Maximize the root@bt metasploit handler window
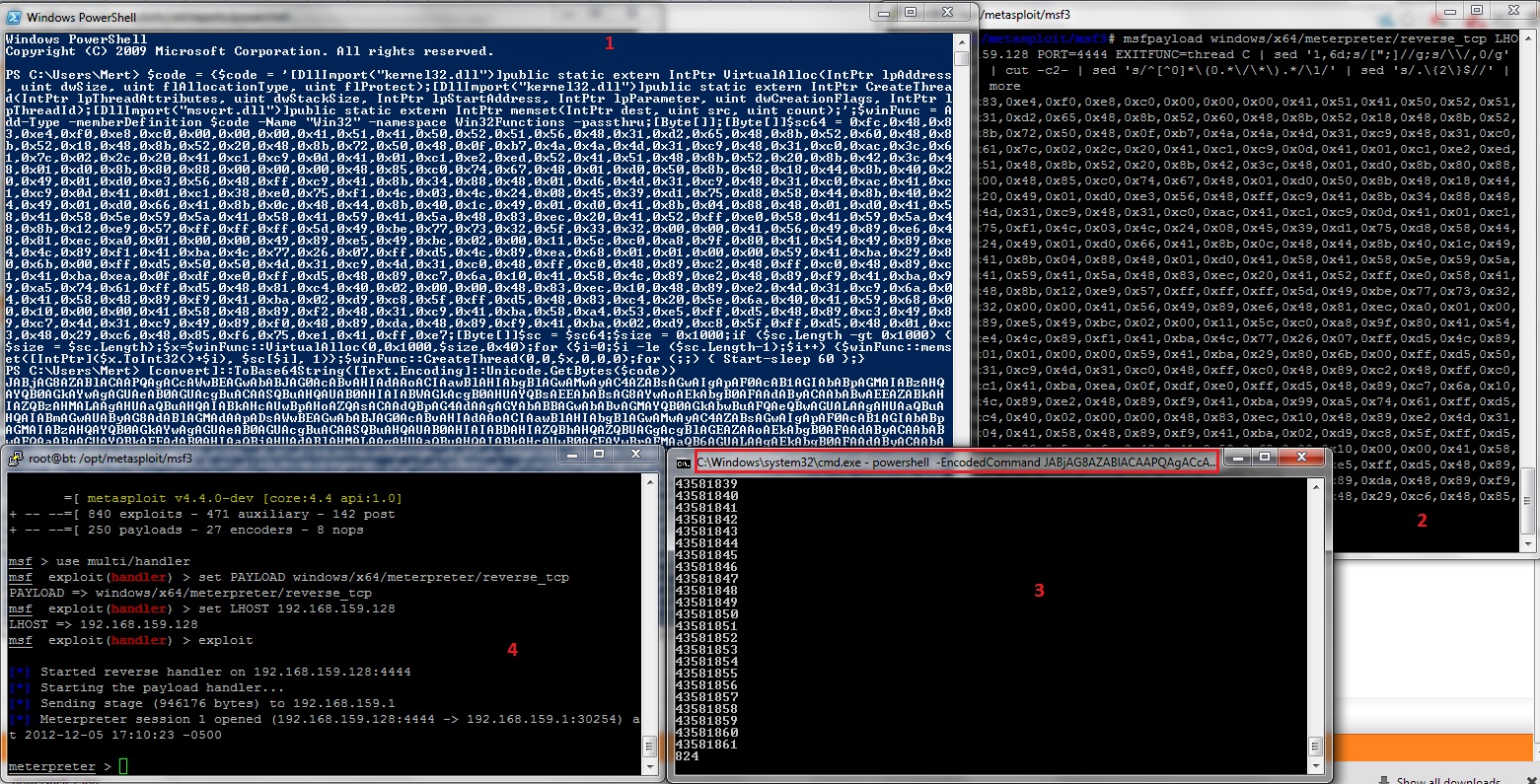This screenshot has width=1540, height=784. pyautogui.click(x=599, y=455)
